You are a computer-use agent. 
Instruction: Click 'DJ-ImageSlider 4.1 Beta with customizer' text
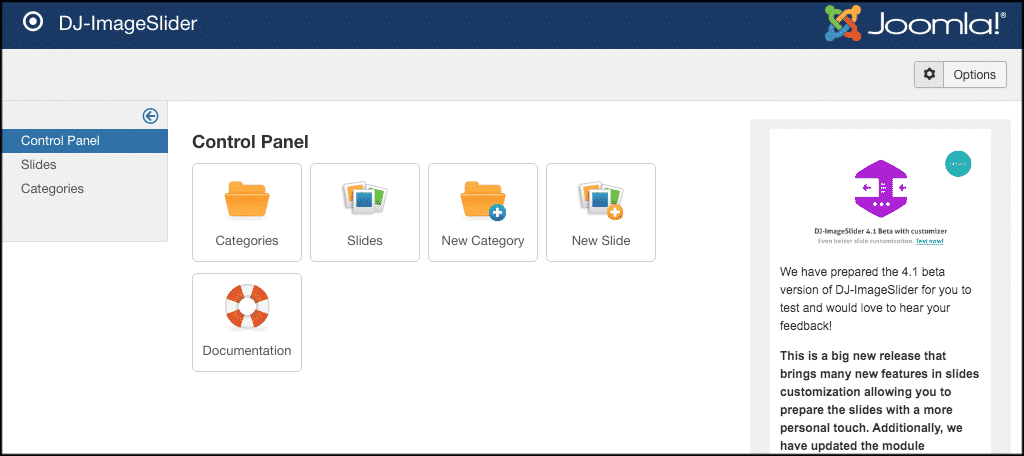coord(880,231)
